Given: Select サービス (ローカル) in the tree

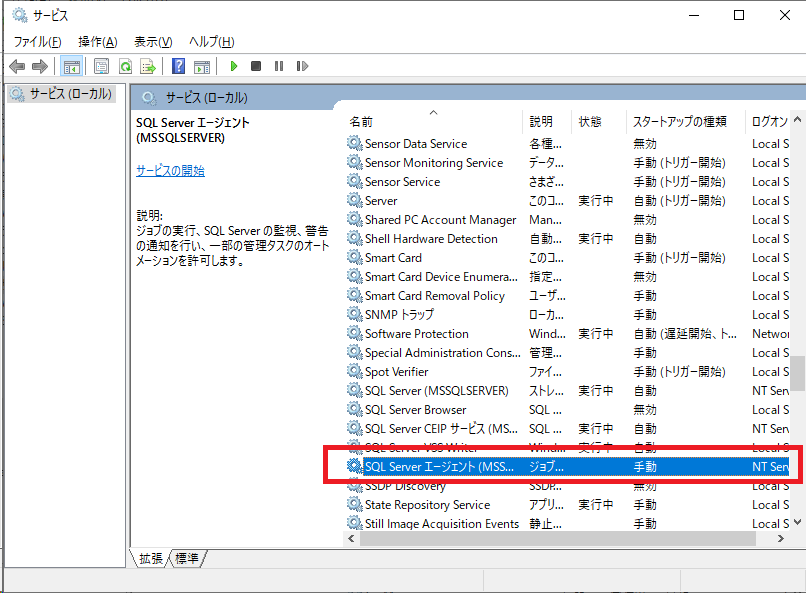Looking at the screenshot, I should [x=64, y=94].
